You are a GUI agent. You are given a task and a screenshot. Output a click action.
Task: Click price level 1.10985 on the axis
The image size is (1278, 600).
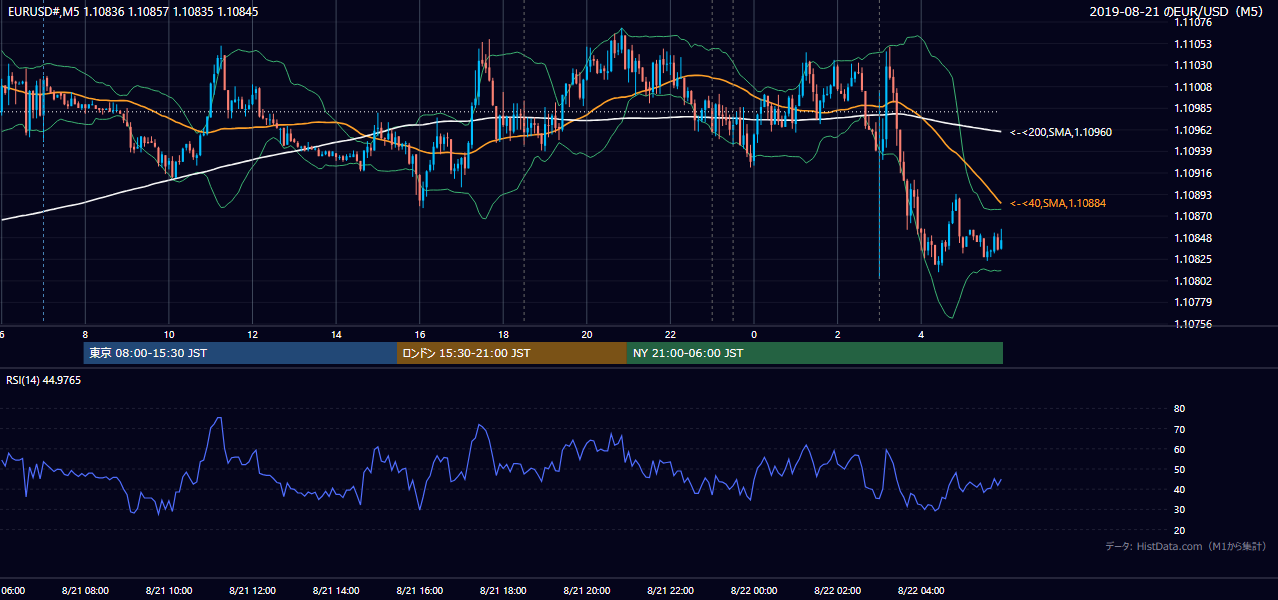tap(1193, 108)
